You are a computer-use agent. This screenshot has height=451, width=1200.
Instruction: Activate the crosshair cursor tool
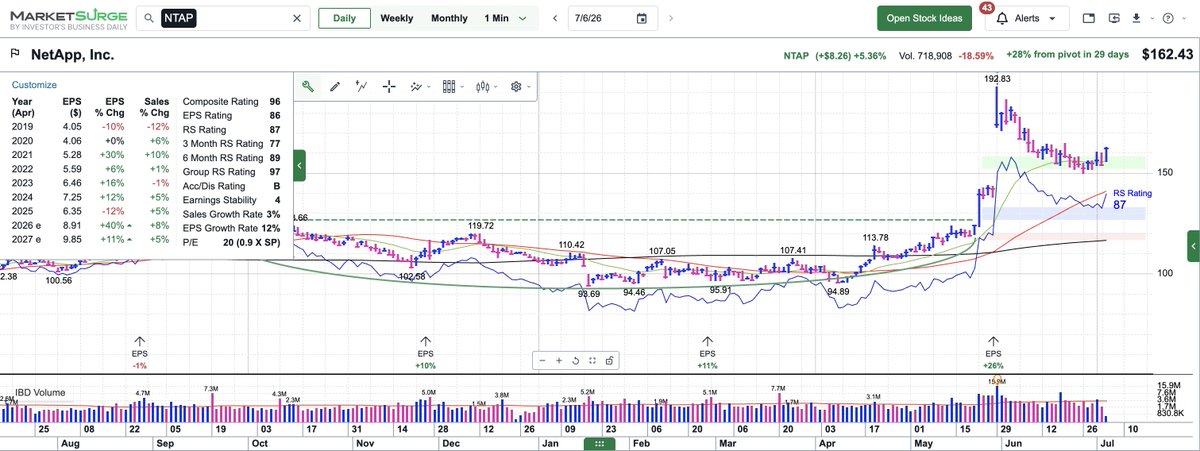pos(389,87)
